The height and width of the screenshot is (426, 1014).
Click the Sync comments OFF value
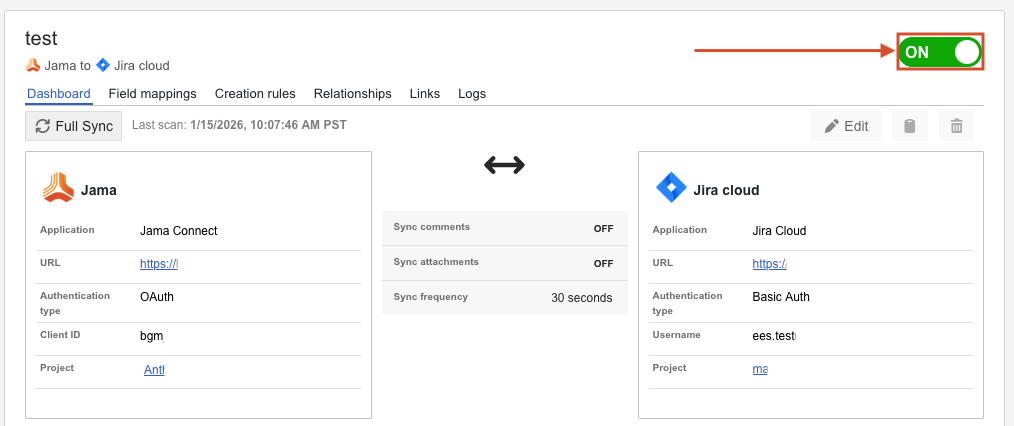pos(603,228)
